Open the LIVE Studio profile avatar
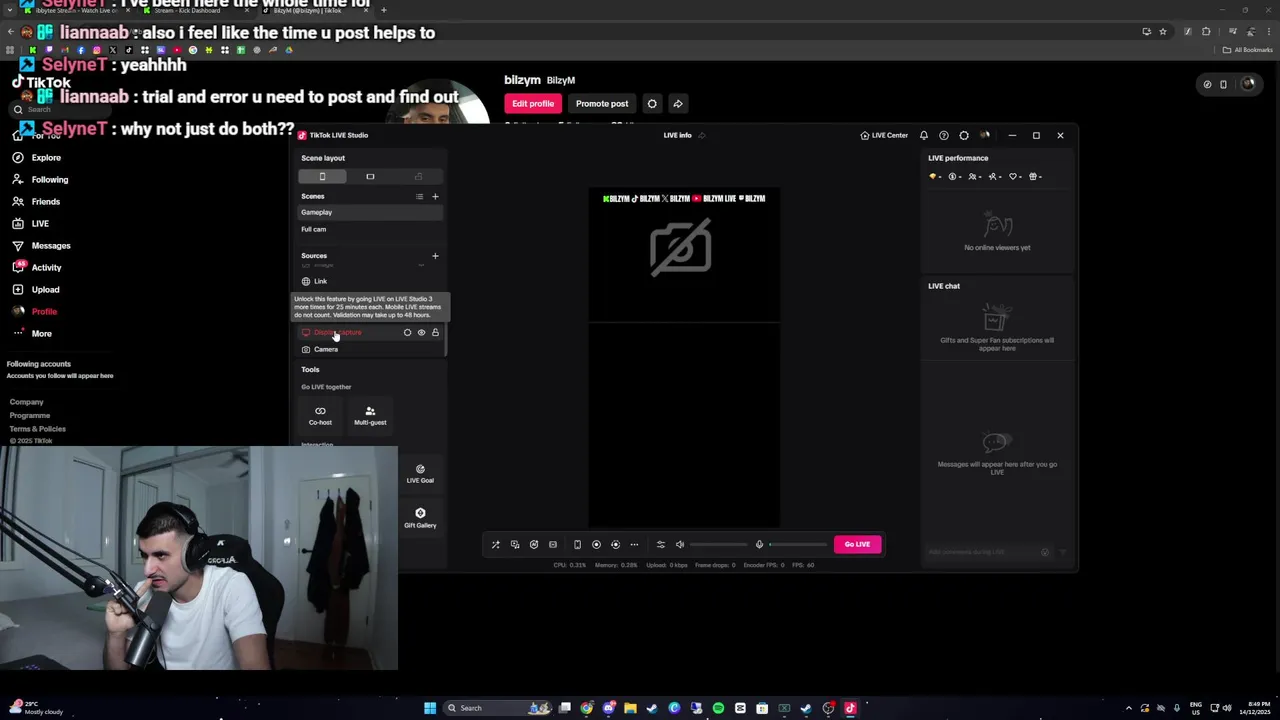This screenshot has width=1280, height=720. pos(985,135)
